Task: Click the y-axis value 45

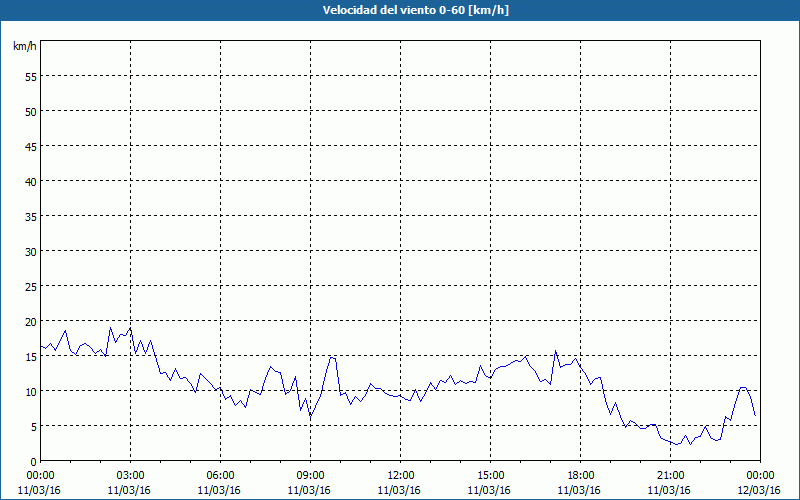Action: [x=31, y=146]
